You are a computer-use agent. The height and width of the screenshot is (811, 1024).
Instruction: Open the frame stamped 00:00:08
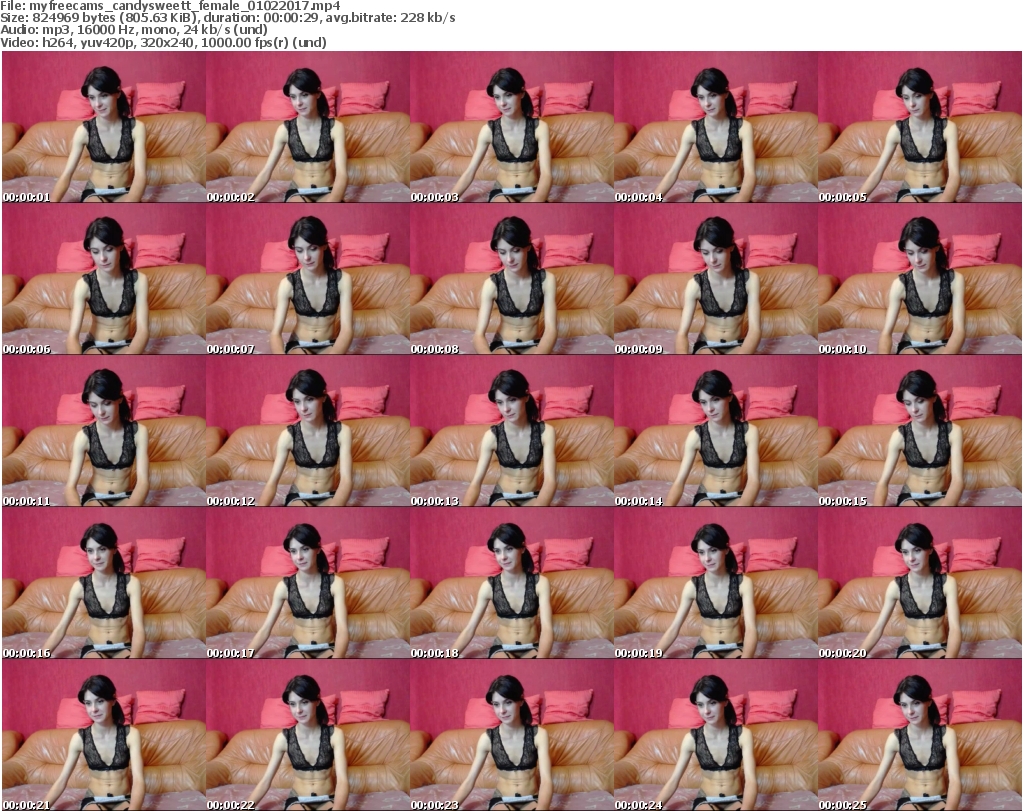coord(511,279)
